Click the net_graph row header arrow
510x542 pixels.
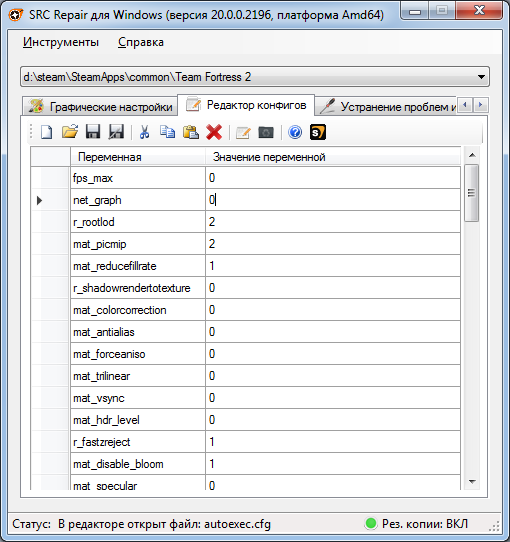point(39,200)
